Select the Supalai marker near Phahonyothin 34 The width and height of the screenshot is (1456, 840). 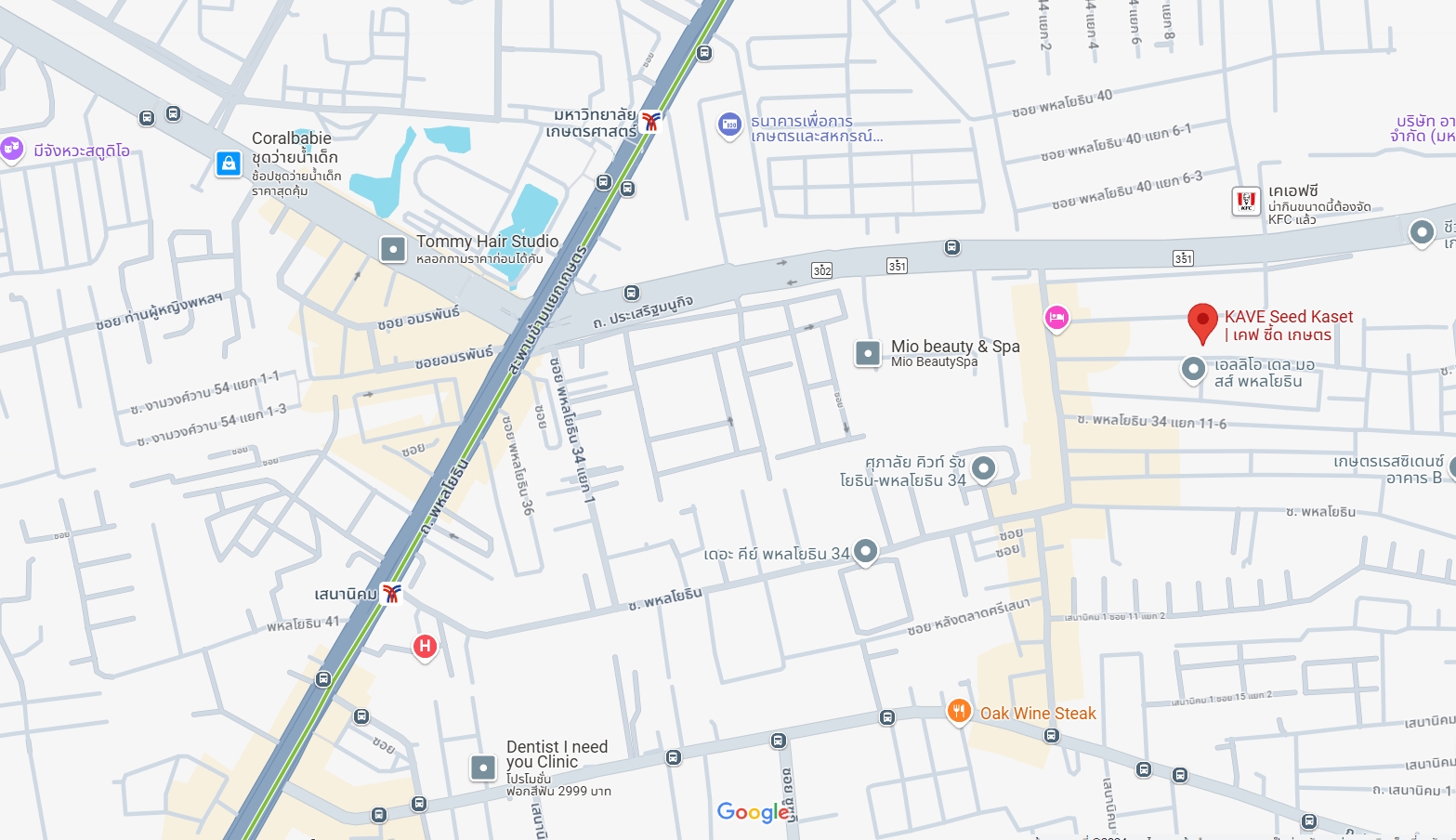pyautogui.click(x=983, y=468)
